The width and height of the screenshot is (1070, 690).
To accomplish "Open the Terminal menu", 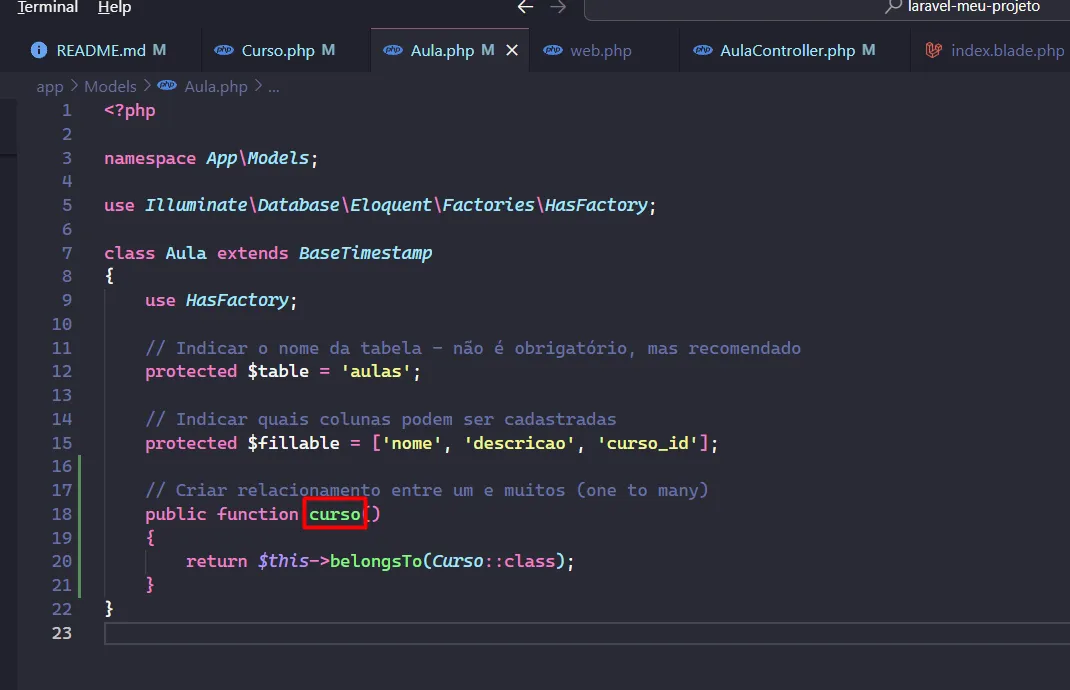I will (48, 7).
